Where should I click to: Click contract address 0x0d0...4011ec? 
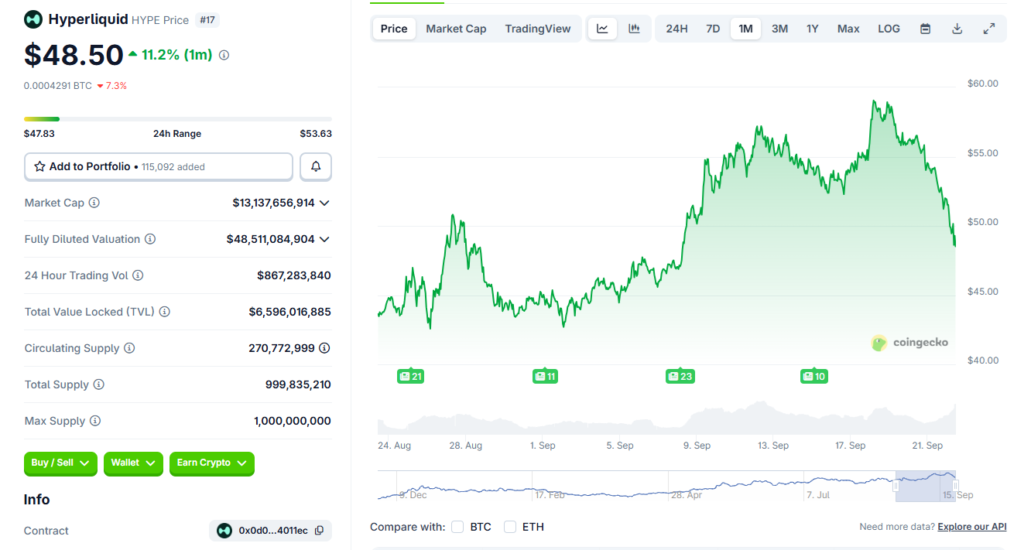click(x=273, y=530)
